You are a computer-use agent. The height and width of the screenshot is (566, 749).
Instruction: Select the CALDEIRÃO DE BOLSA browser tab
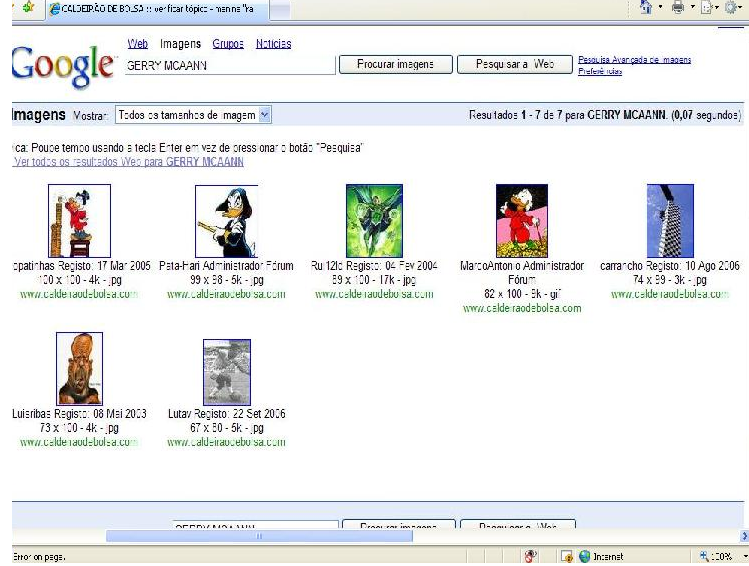point(158,9)
